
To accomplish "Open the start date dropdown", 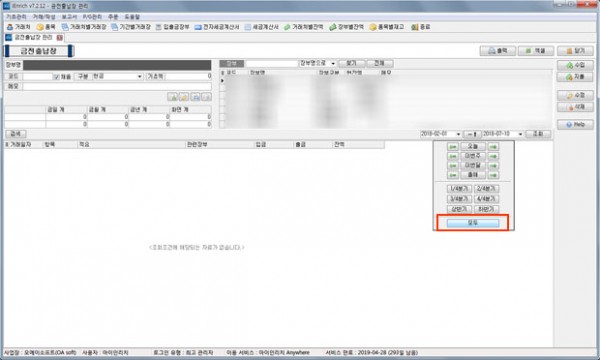I will (x=458, y=134).
